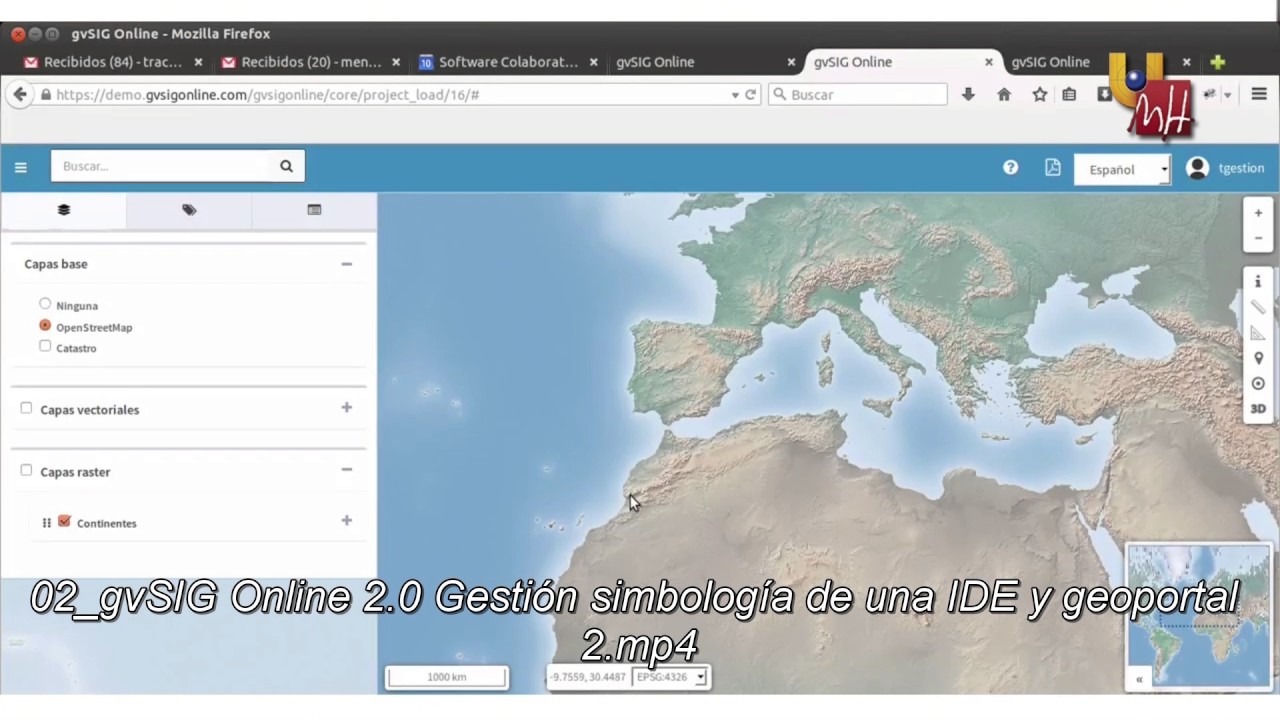Uncheck the Continentes layer
1280x720 pixels.
tap(64, 521)
